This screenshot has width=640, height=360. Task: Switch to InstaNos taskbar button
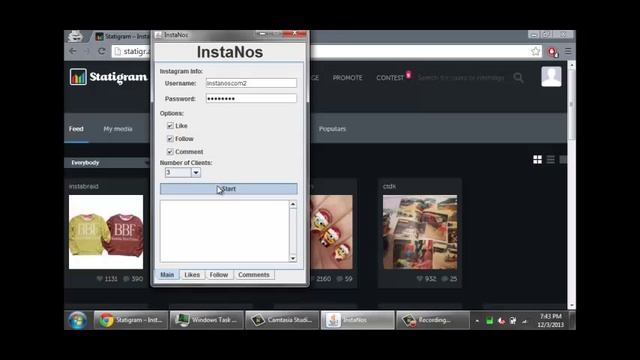point(358,320)
